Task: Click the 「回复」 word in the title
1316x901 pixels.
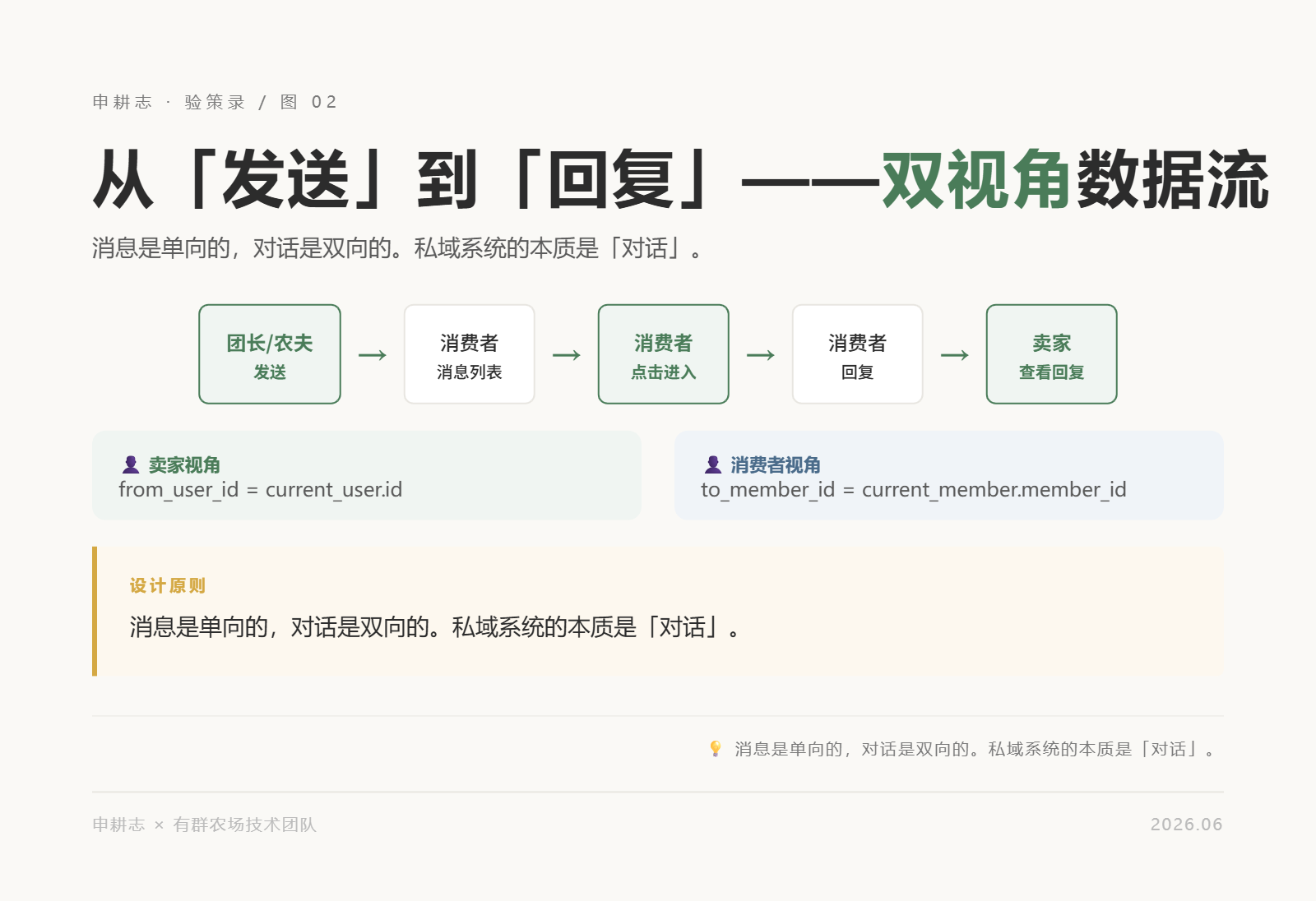Action: (610, 179)
